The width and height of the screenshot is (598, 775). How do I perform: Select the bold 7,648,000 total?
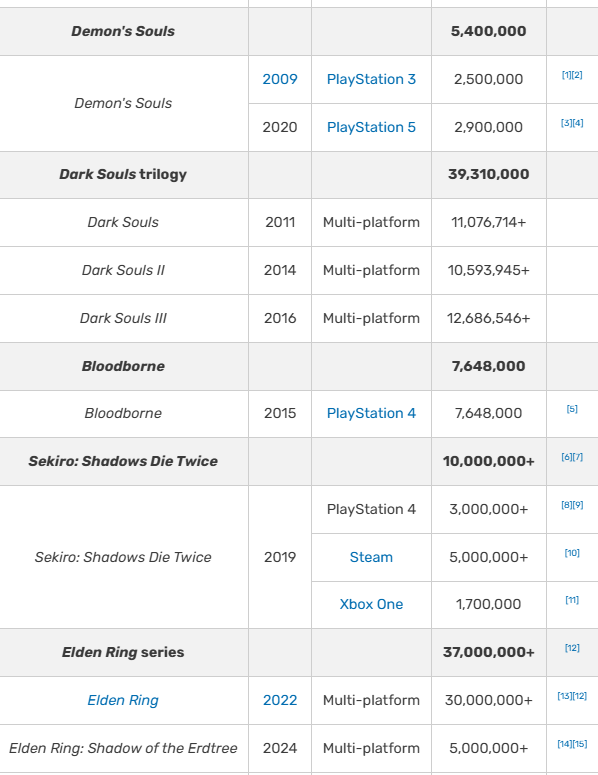[x=488, y=366]
